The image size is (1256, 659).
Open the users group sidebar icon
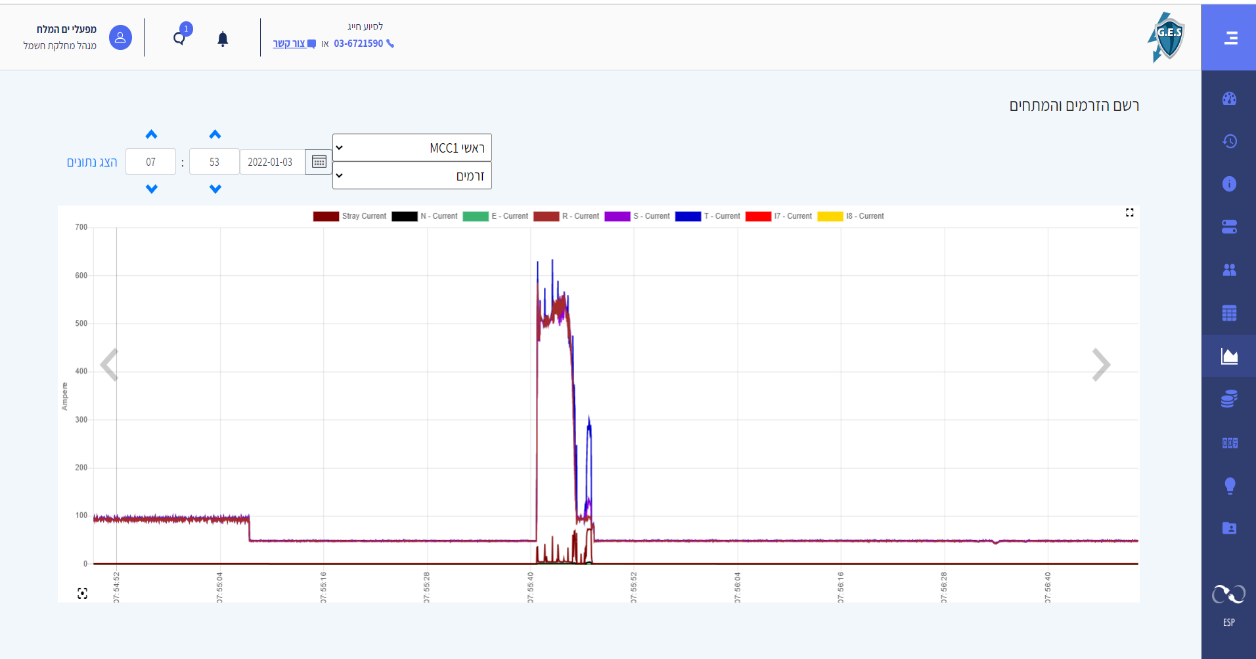(1229, 270)
